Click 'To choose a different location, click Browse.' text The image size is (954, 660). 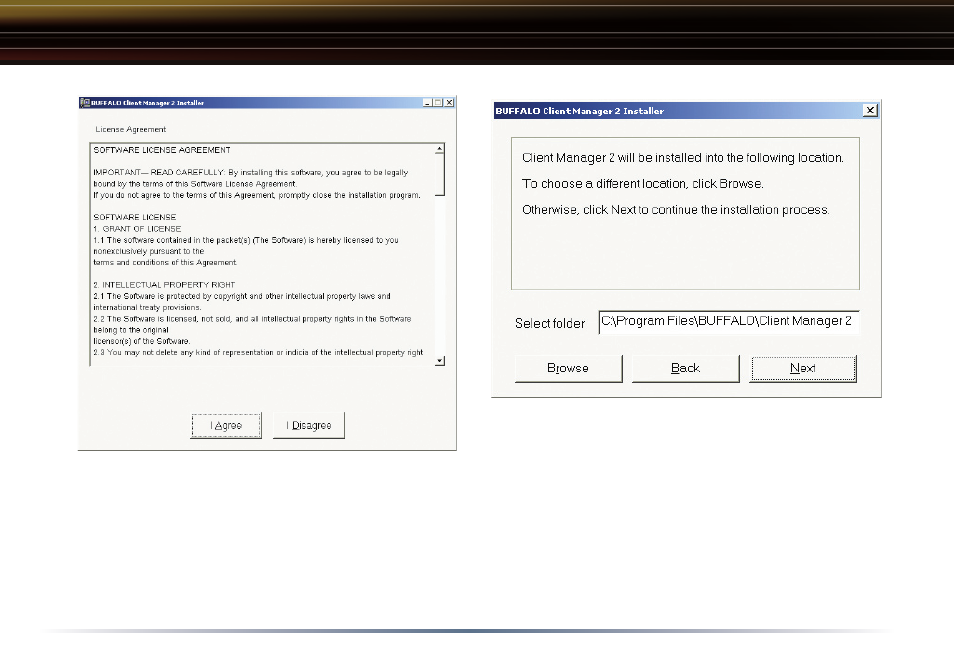coord(642,184)
